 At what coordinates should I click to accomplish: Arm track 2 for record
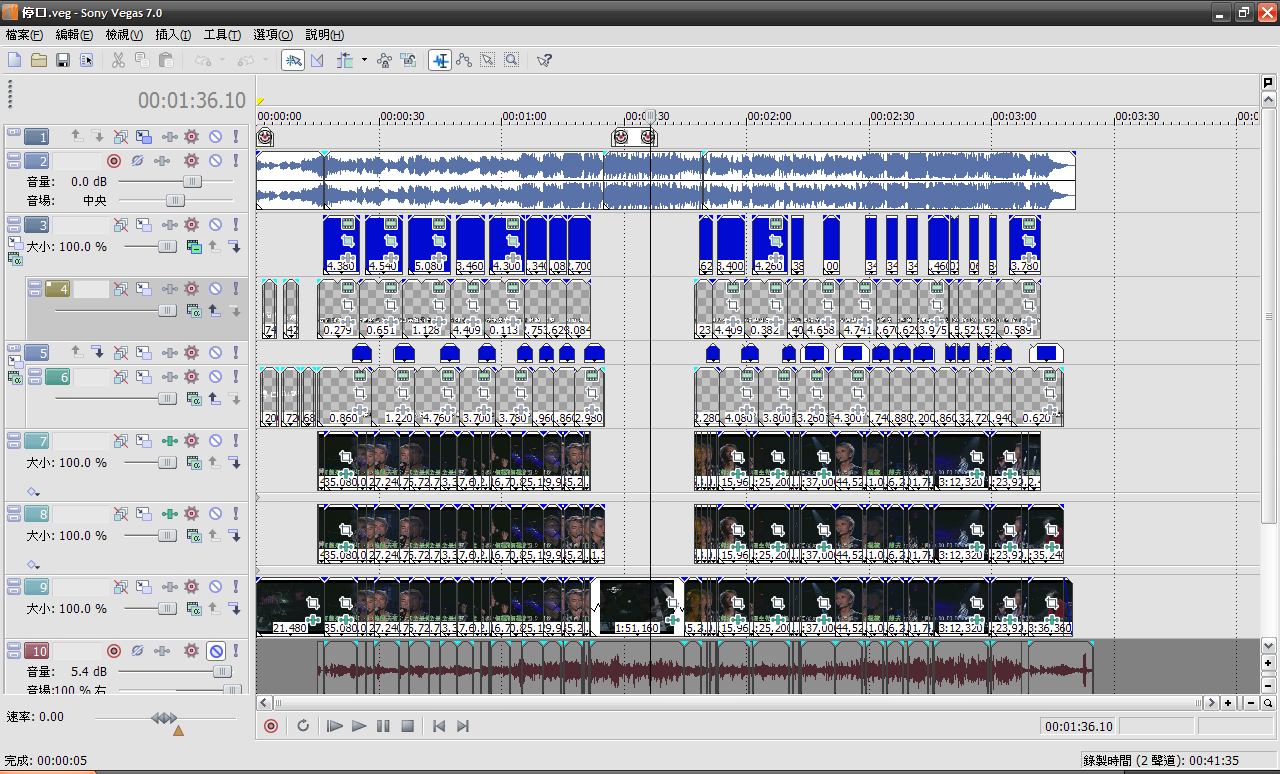click(x=114, y=161)
